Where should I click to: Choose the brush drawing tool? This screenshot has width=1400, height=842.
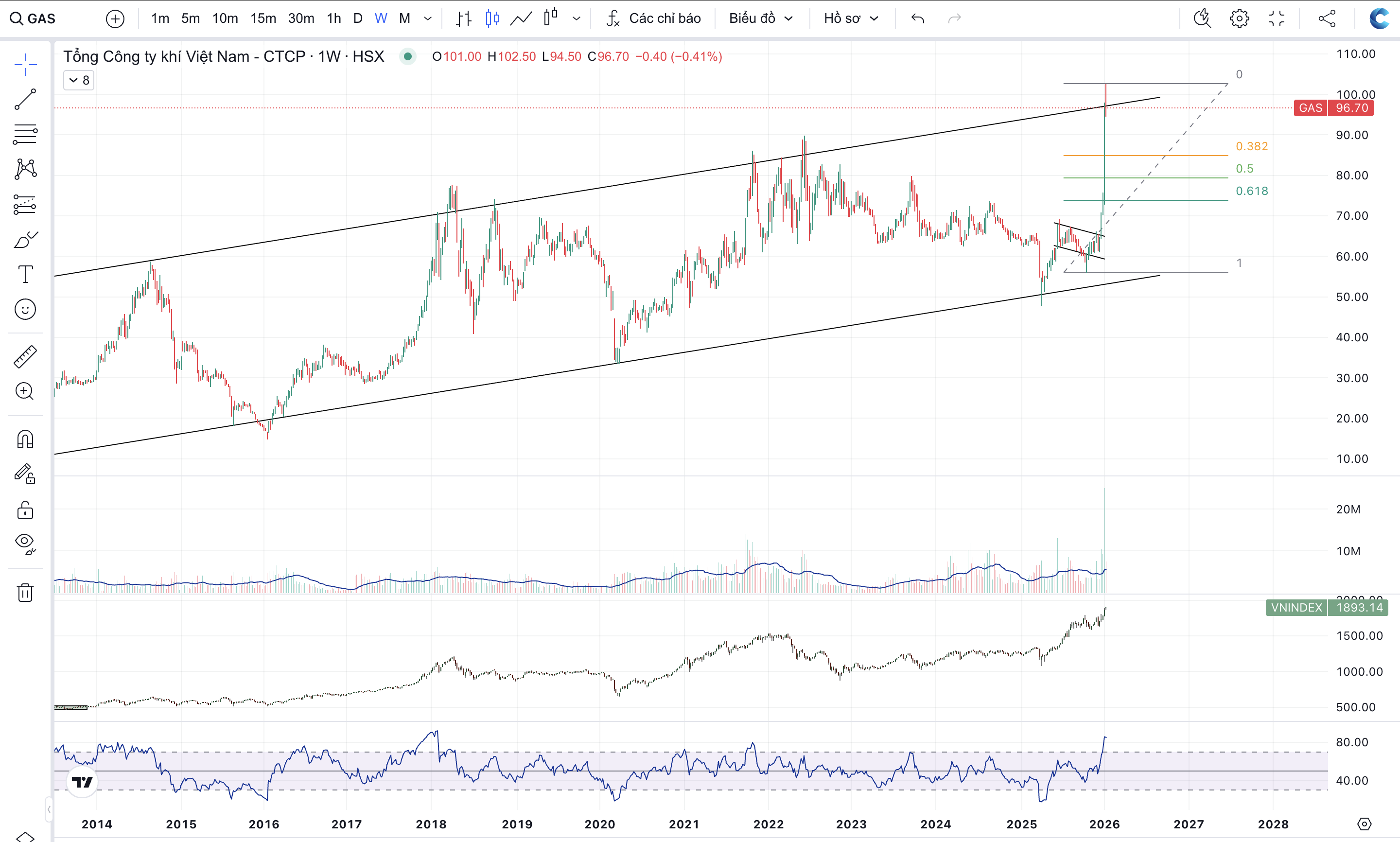(25, 240)
